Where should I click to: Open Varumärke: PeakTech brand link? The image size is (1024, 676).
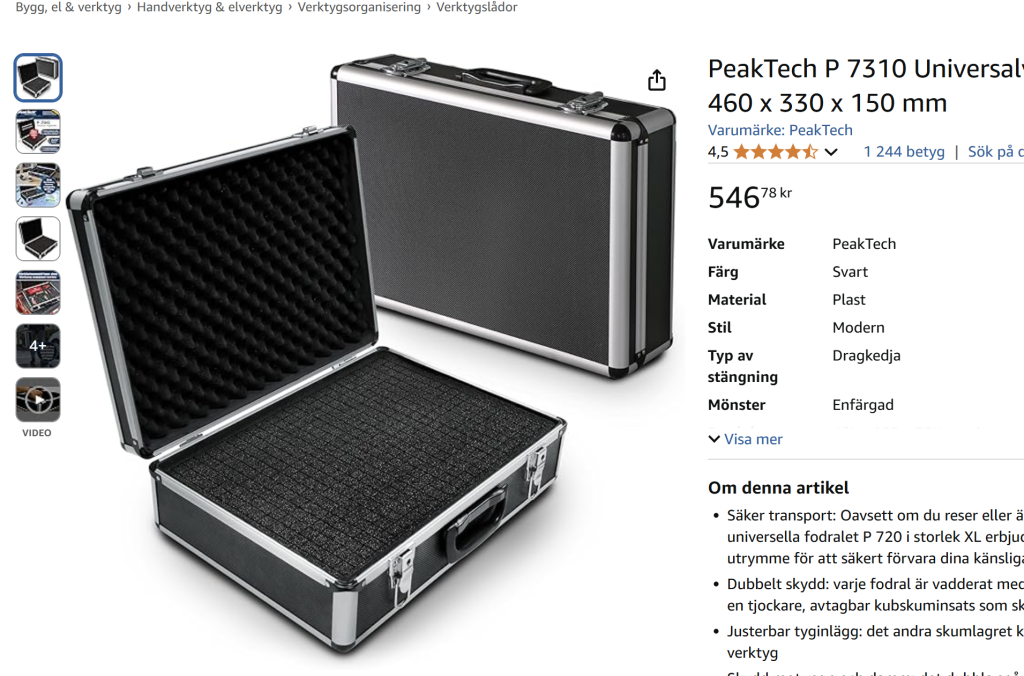pyautogui.click(x=780, y=130)
